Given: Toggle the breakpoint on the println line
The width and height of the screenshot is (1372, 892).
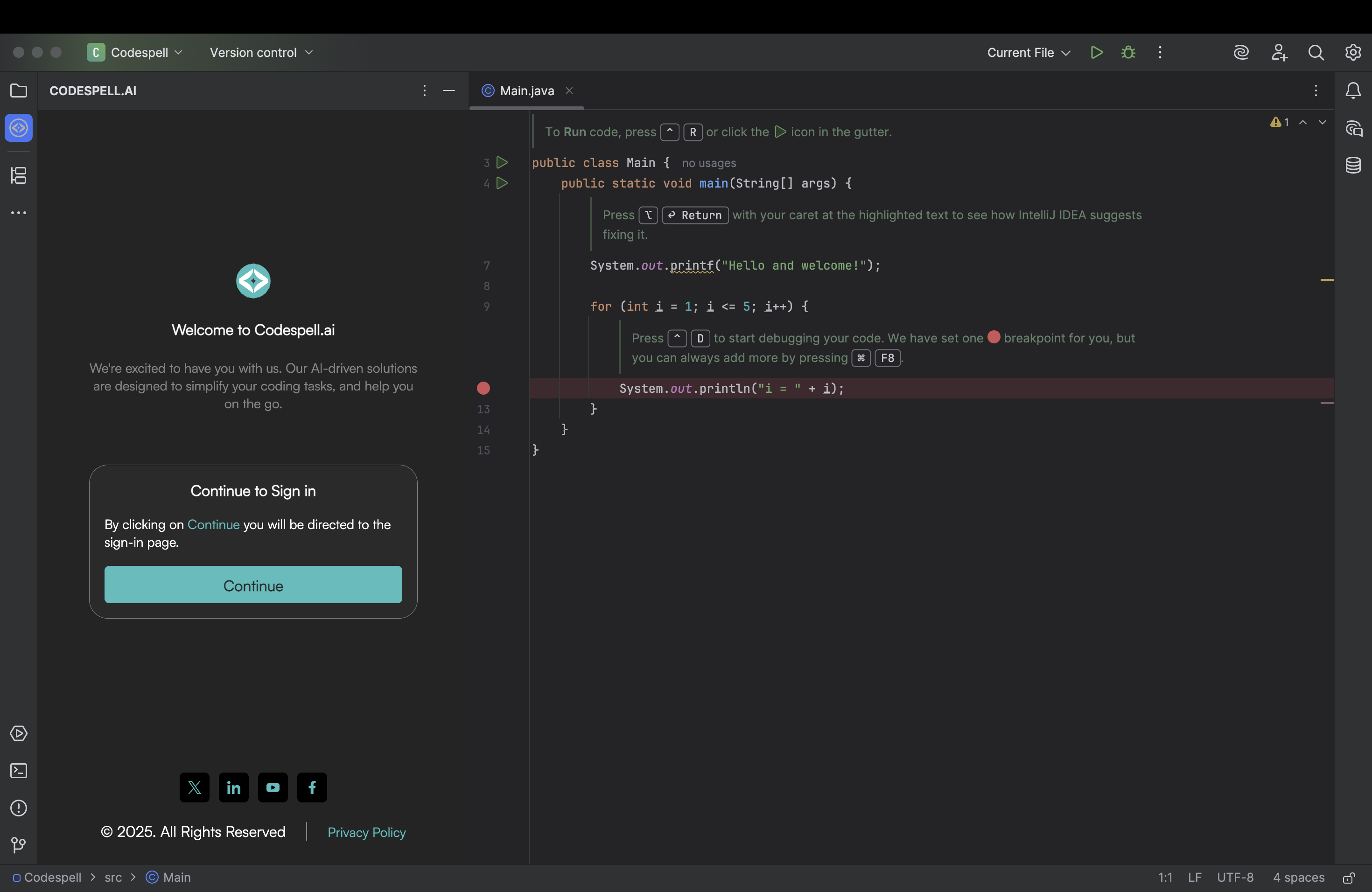Looking at the screenshot, I should pyautogui.click(x=483, y=388).
